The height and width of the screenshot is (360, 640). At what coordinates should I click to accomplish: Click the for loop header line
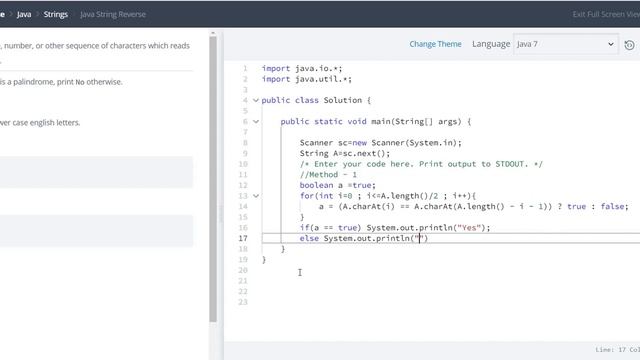[x=388, y=196]
